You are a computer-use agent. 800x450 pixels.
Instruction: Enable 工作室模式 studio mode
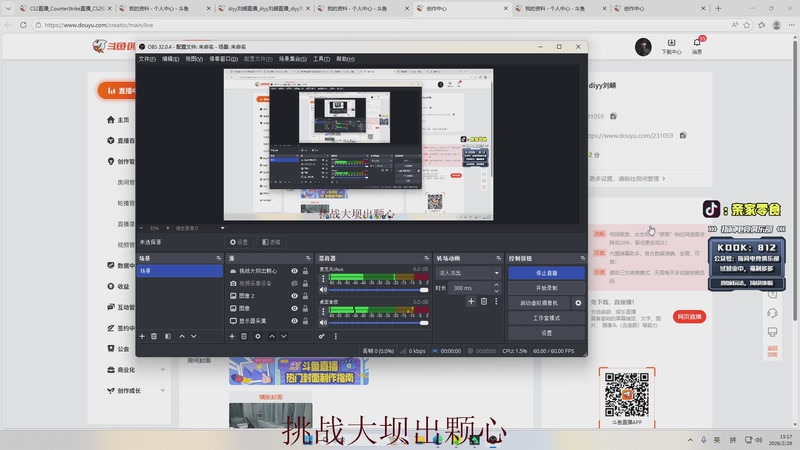546,318
